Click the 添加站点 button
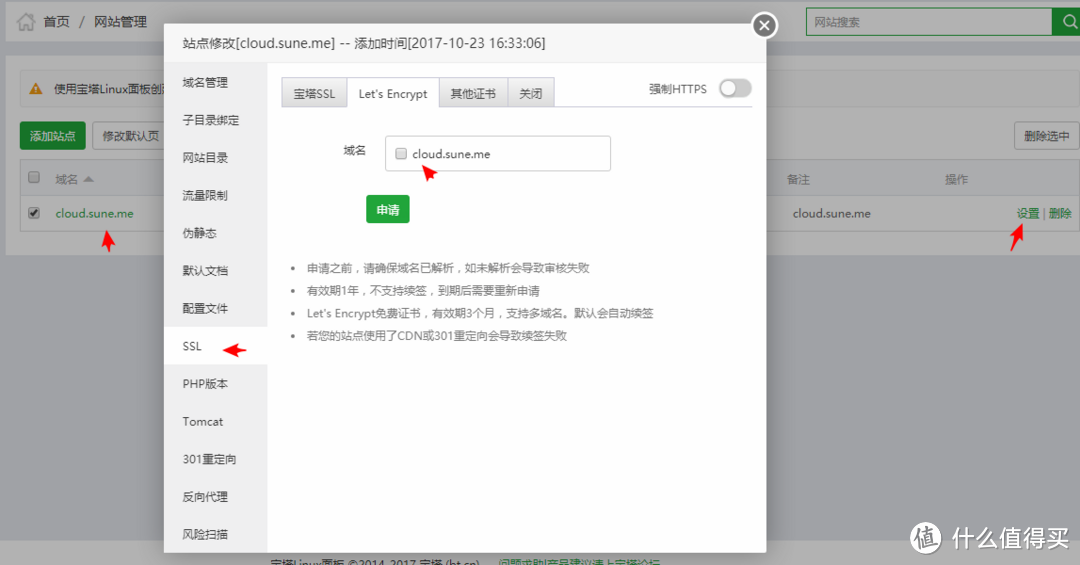 (x=52, y=136)
